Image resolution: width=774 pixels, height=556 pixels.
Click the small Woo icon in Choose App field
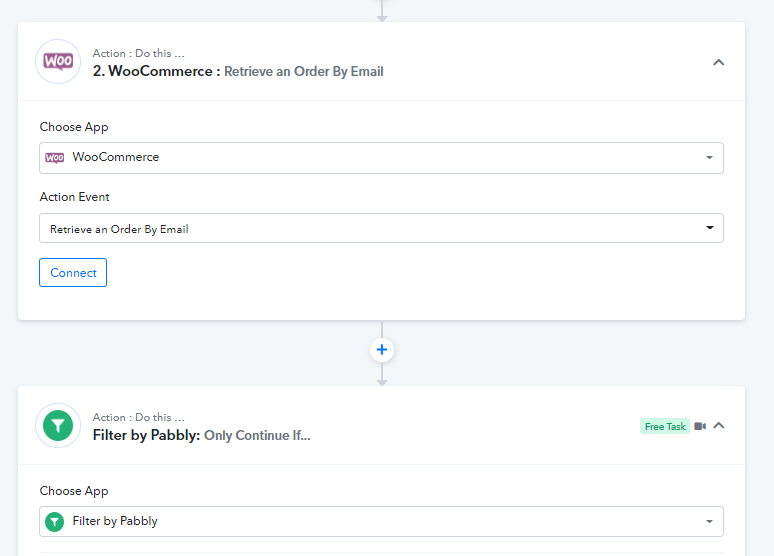[x=55, y=158]
